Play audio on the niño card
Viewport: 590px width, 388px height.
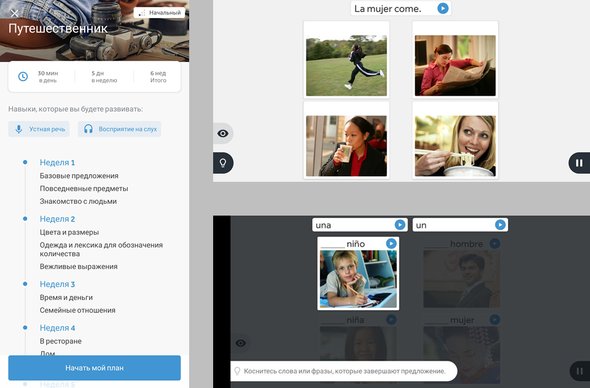391,243
